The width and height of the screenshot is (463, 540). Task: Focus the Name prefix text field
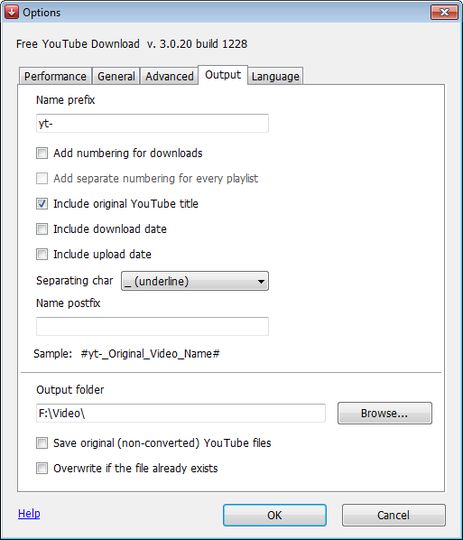[x=152, y=123]
